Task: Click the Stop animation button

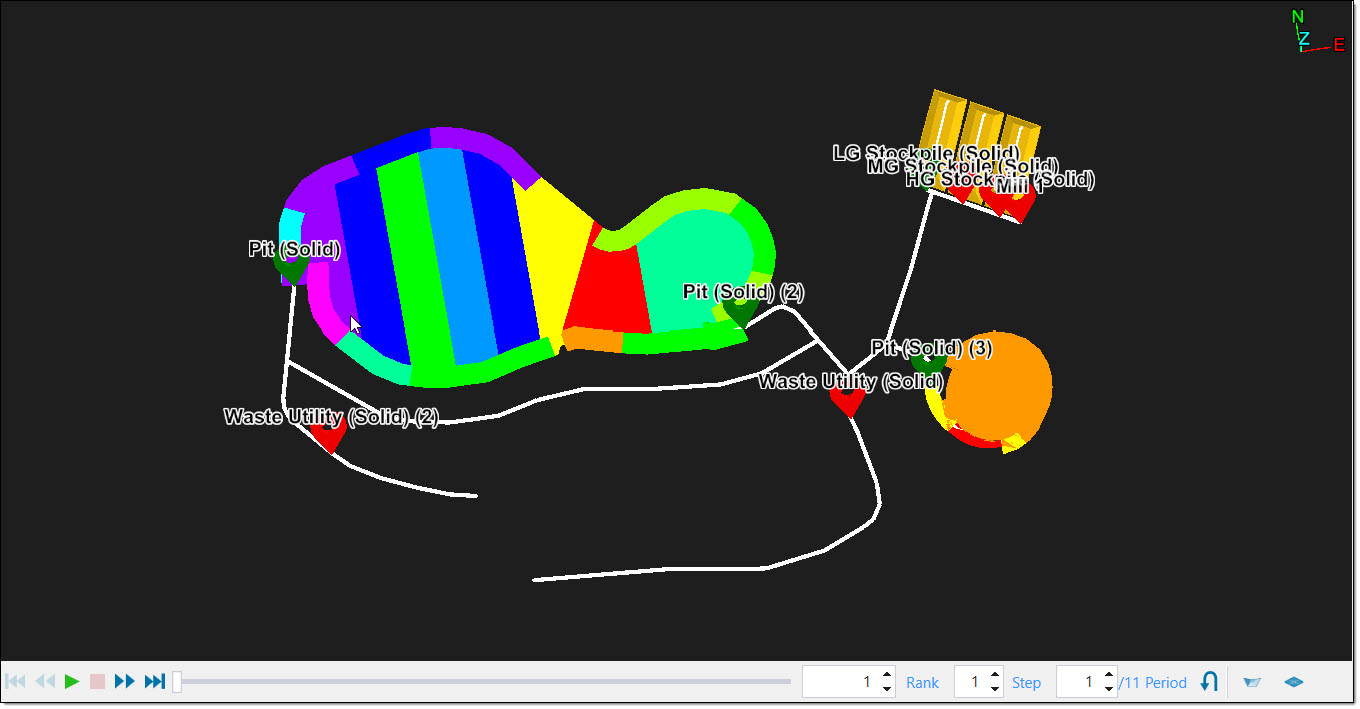Action: 97,682
